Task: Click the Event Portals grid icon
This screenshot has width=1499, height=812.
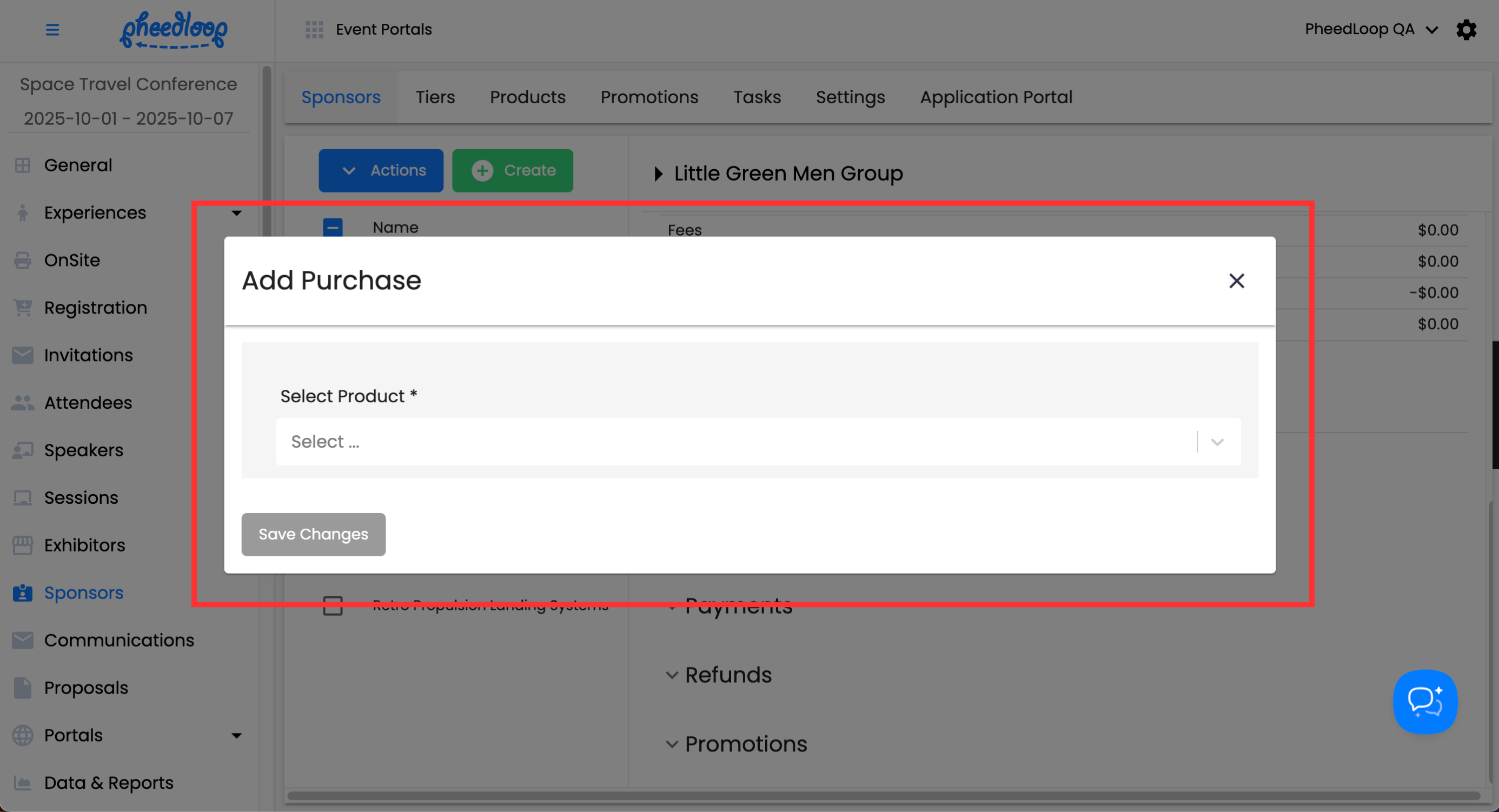Action: 314,29
